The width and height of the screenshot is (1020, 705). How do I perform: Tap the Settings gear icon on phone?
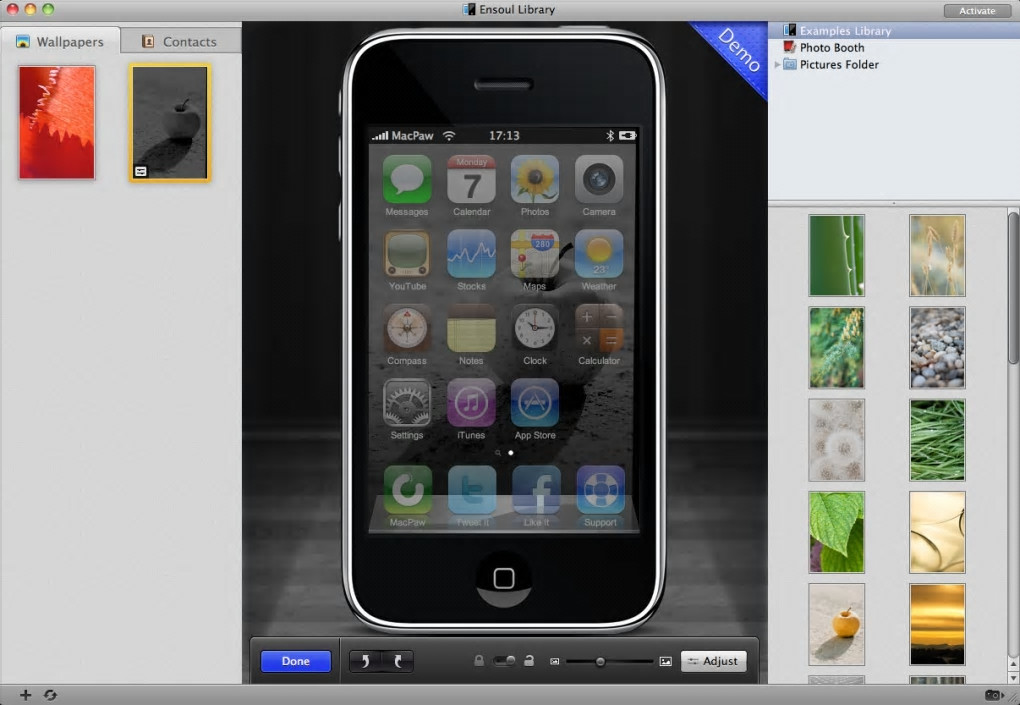coord(407,403)
